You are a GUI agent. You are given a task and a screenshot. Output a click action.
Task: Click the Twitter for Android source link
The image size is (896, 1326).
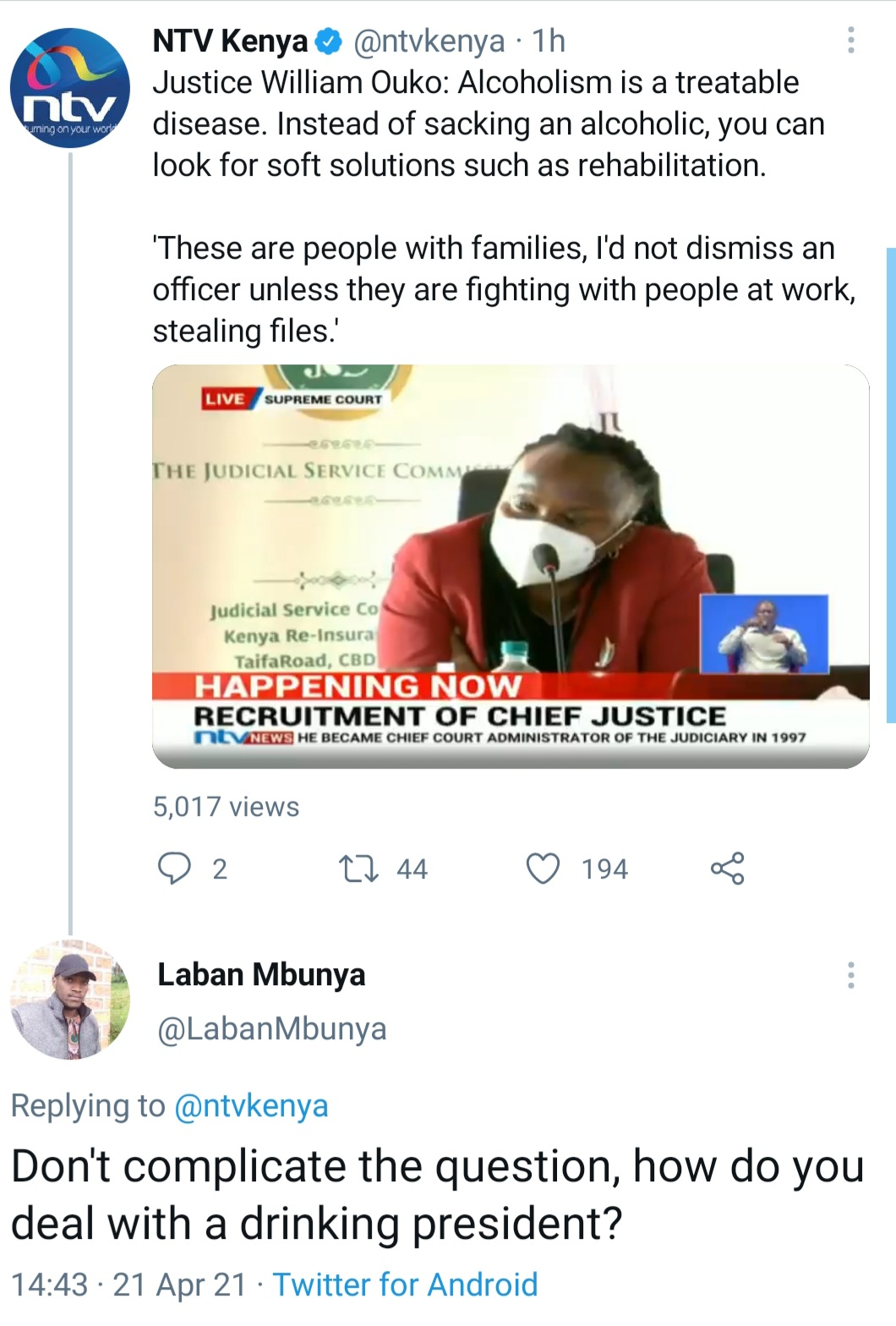coord(405,1285)
